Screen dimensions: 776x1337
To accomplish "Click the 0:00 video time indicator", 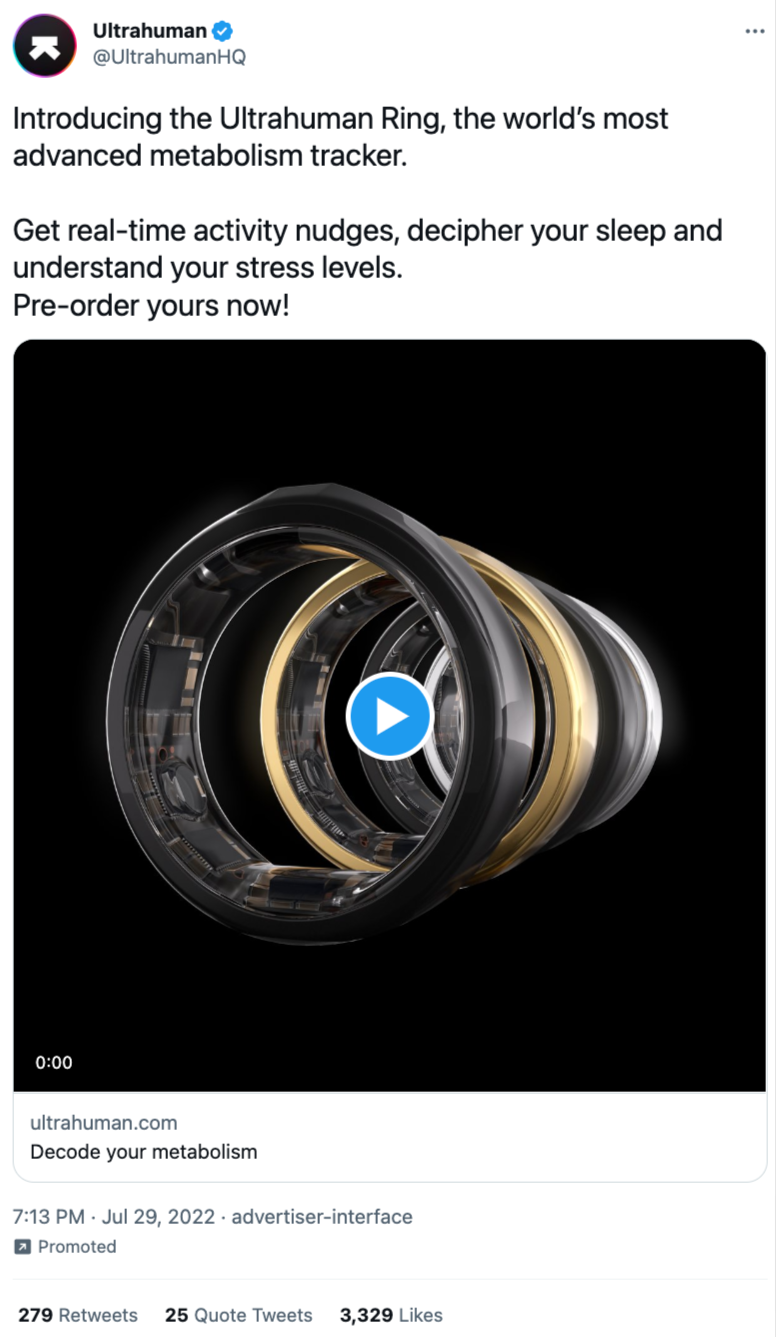I will pyautogui.click(x=54, y=1062).
